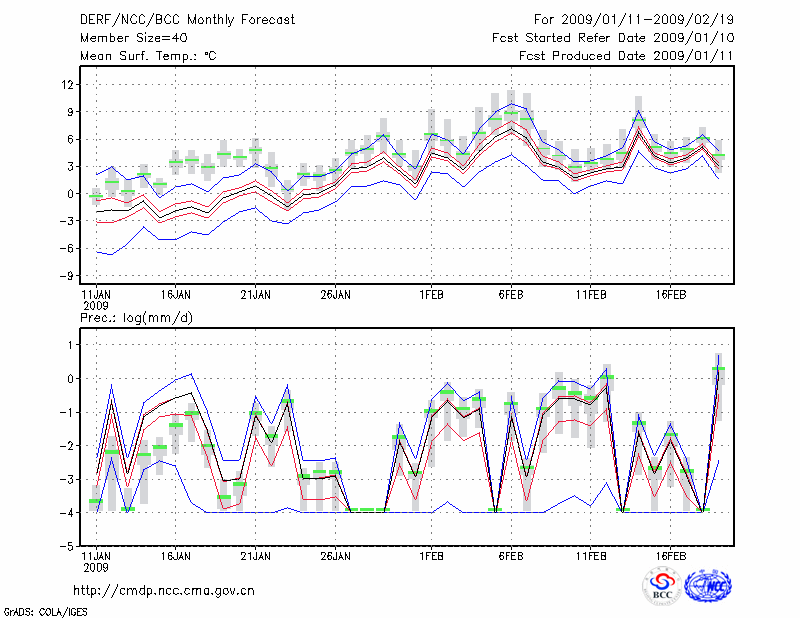The width and height of the screenshot is (800, 618).
Task: Click the 12 value on temperature y-axis
Action: [x=68, y=85]
